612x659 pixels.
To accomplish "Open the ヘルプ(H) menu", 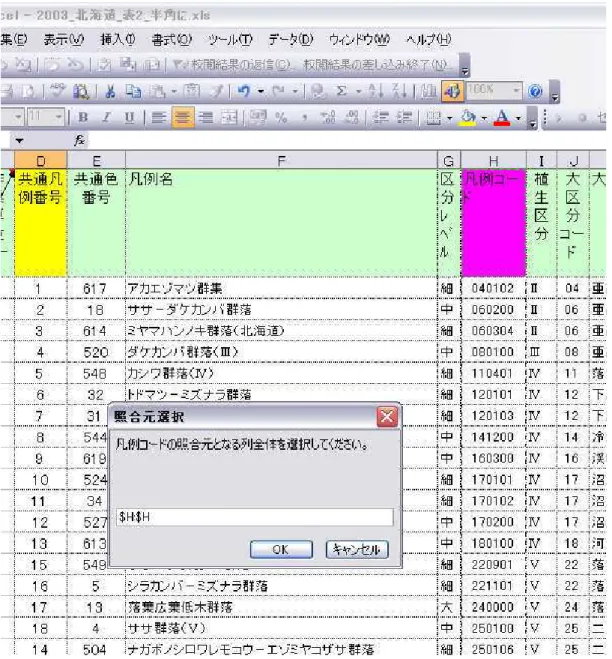I will coord(428,40).
